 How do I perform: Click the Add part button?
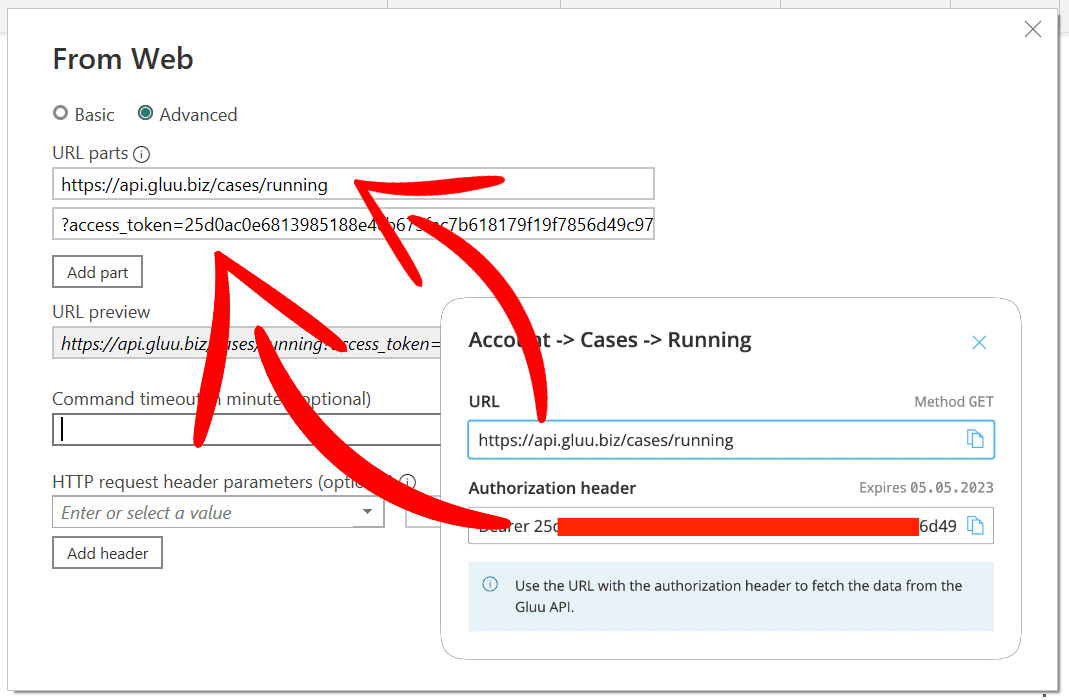coord(97,271)
